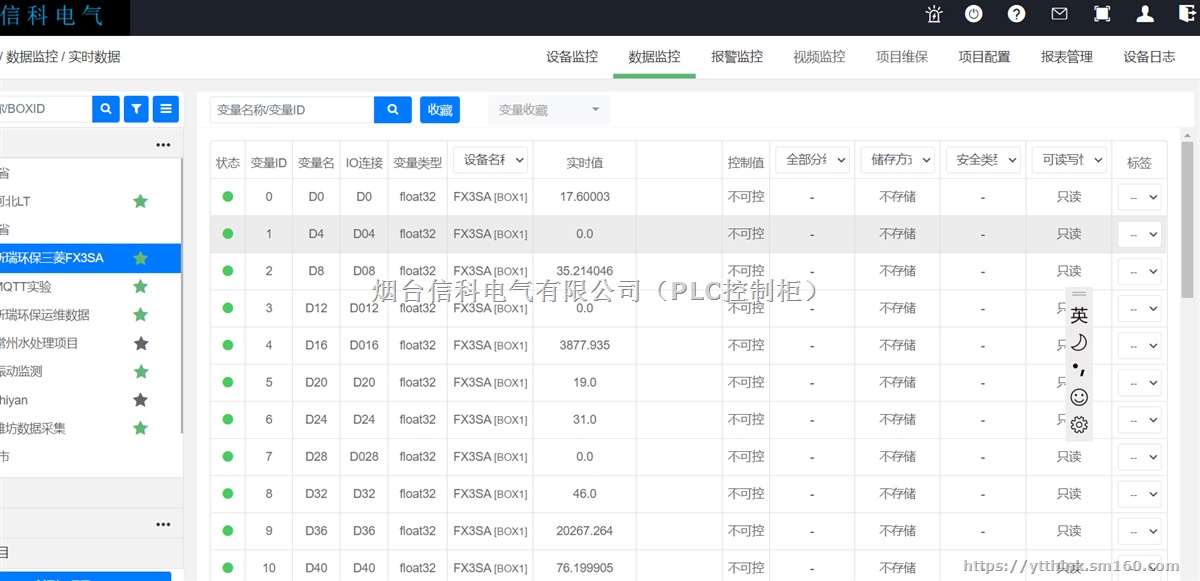Screen dimensions: 1200x581
Task: Open the 可读写 column filter dropdown
Action: pyautogui.click(x=1069, y=160)
